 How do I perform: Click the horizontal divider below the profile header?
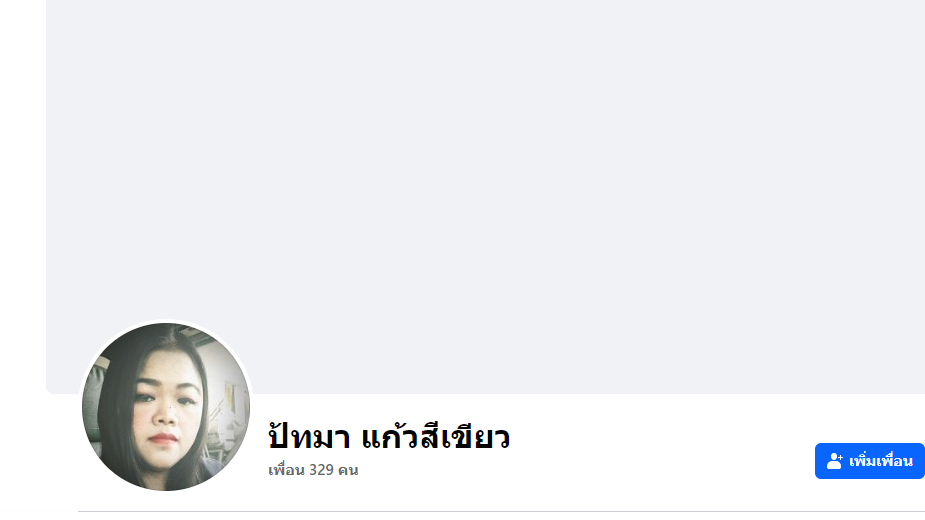(501, 512)
